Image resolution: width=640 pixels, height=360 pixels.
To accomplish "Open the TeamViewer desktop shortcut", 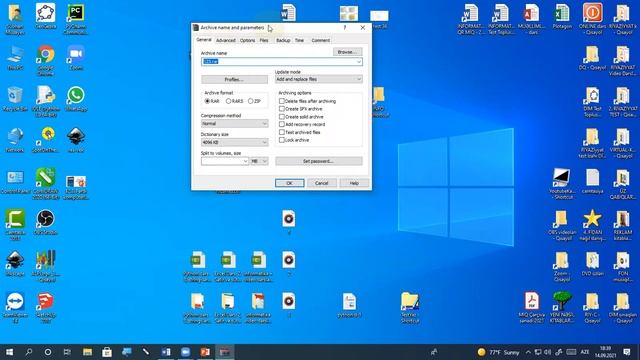I will [x=15, y=307].
